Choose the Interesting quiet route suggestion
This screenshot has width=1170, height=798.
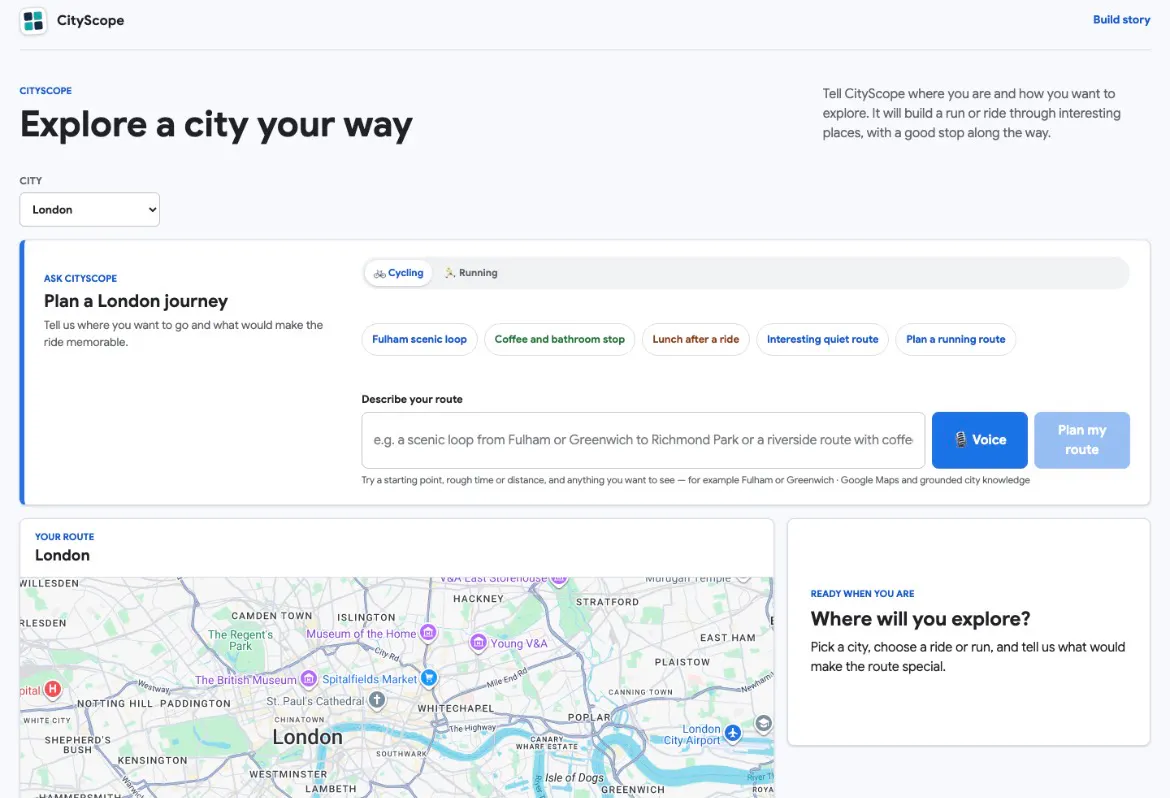(x=822, y=340)
